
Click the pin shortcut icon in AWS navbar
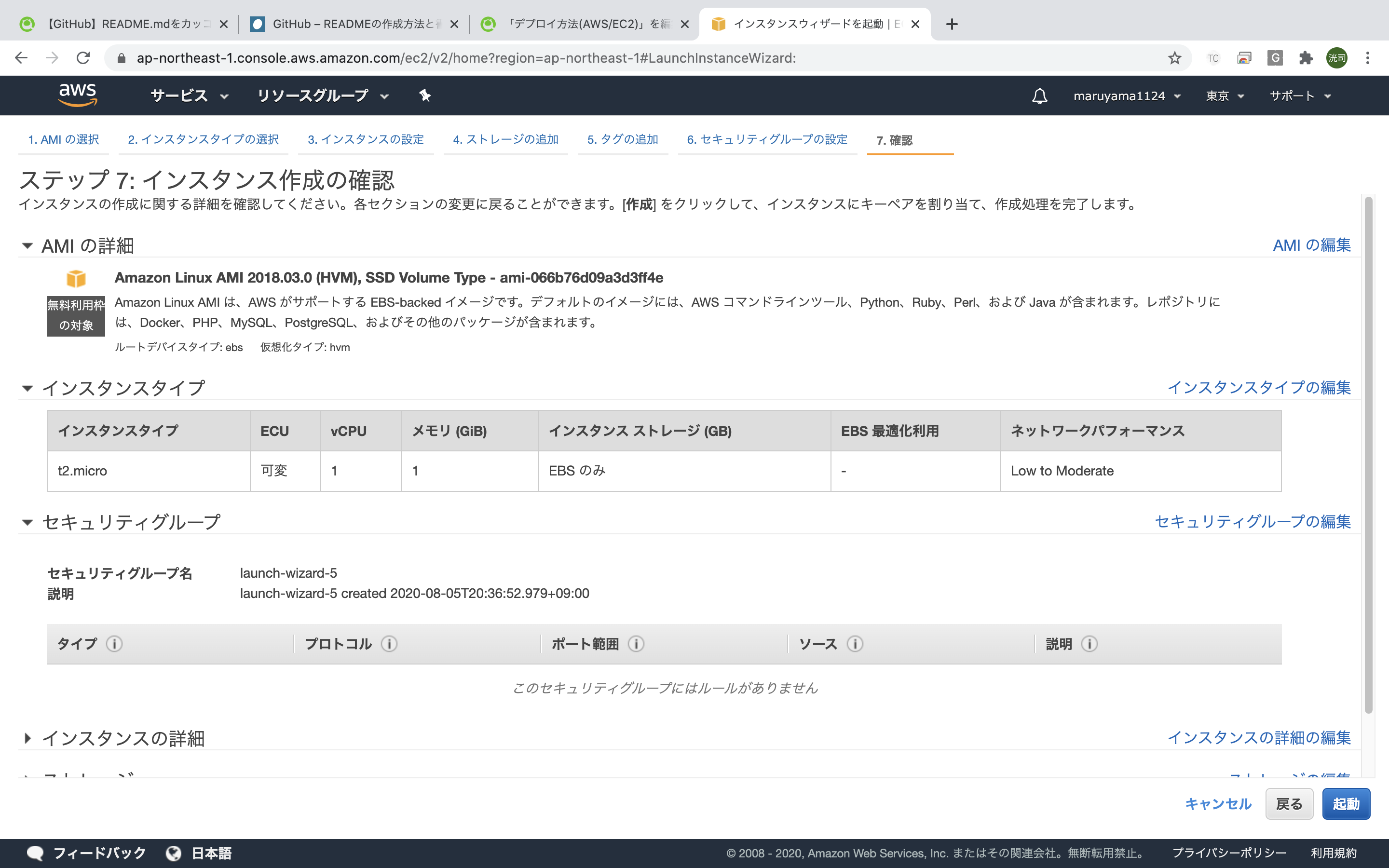[425, 95]
